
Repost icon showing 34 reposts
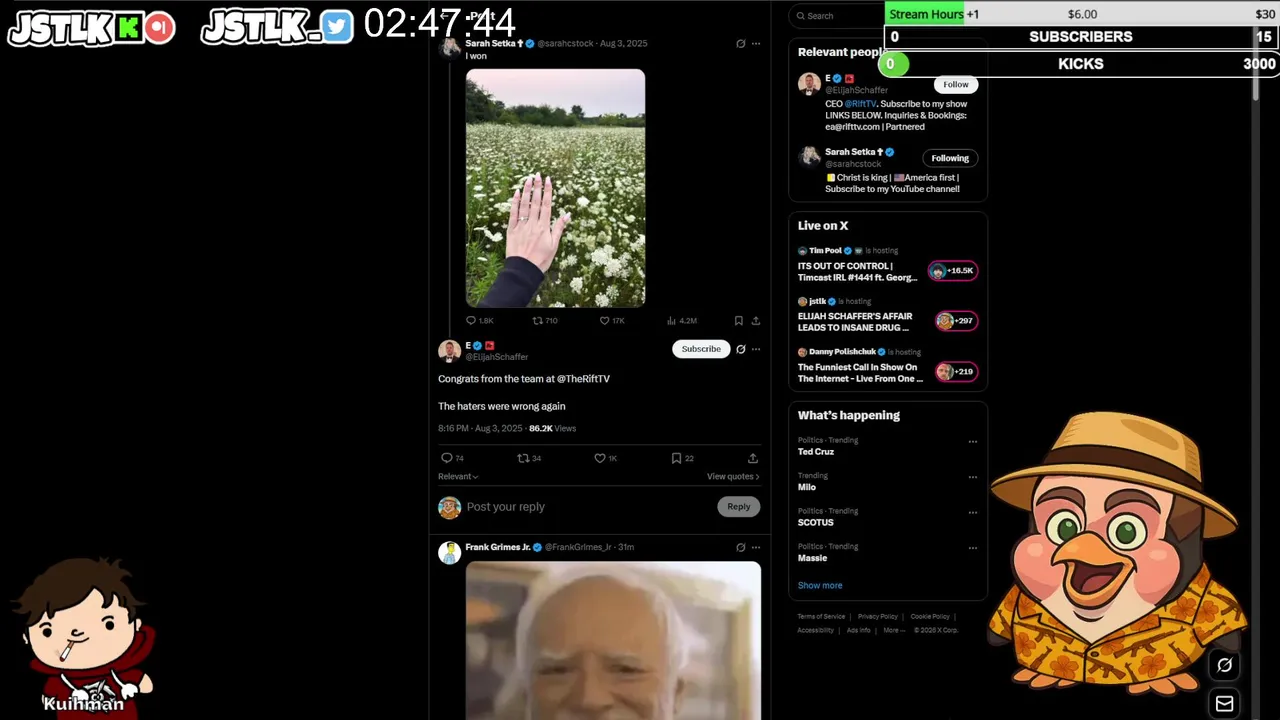pyautogui.click(x=529, y=458)
